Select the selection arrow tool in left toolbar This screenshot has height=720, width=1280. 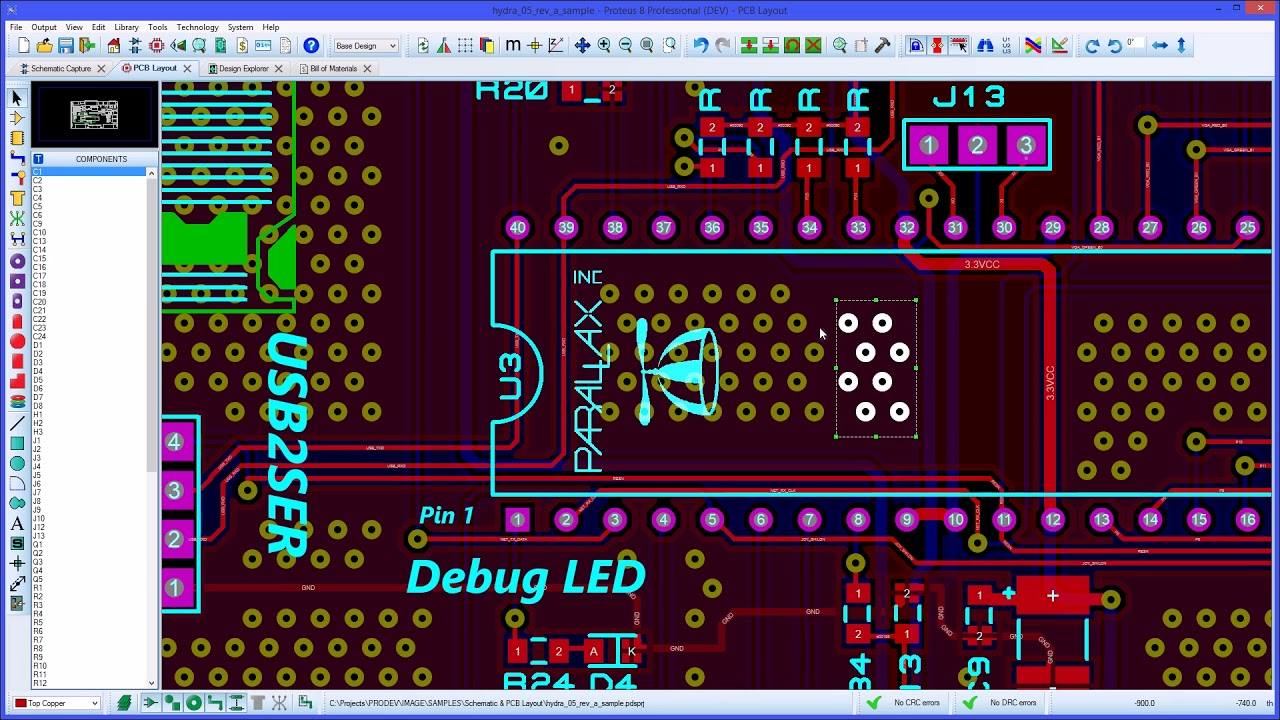(14, 98)
